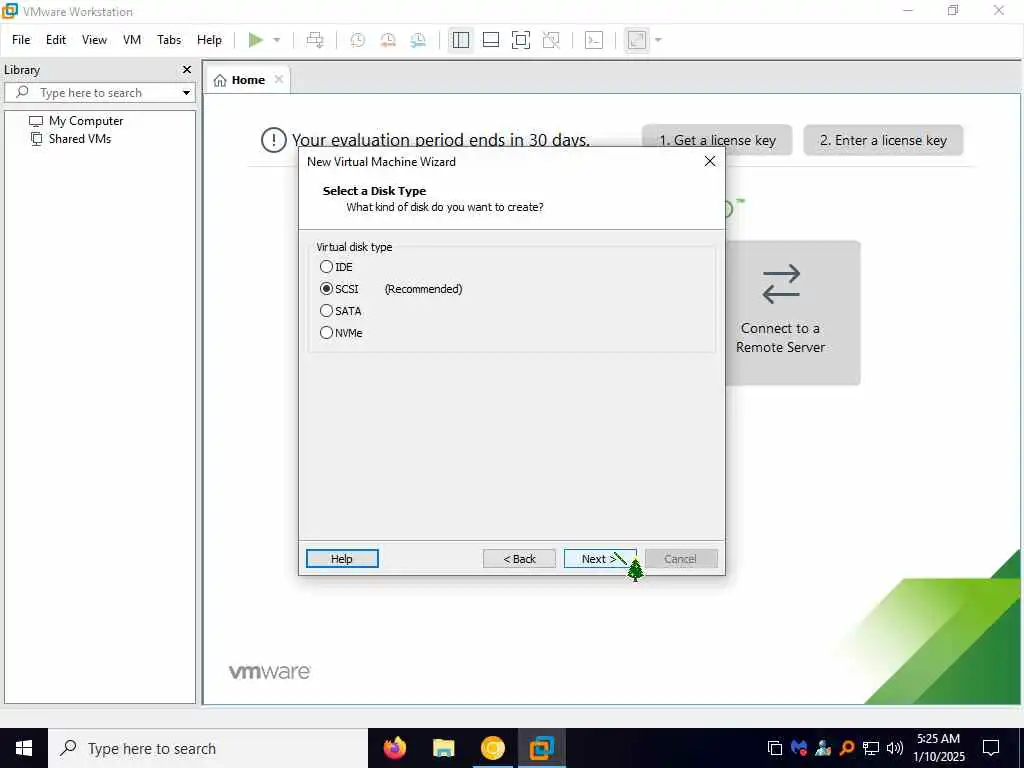The image size is (1024, 768).
Task: Select the IDE disk type radio button
Action: (327, 266)
